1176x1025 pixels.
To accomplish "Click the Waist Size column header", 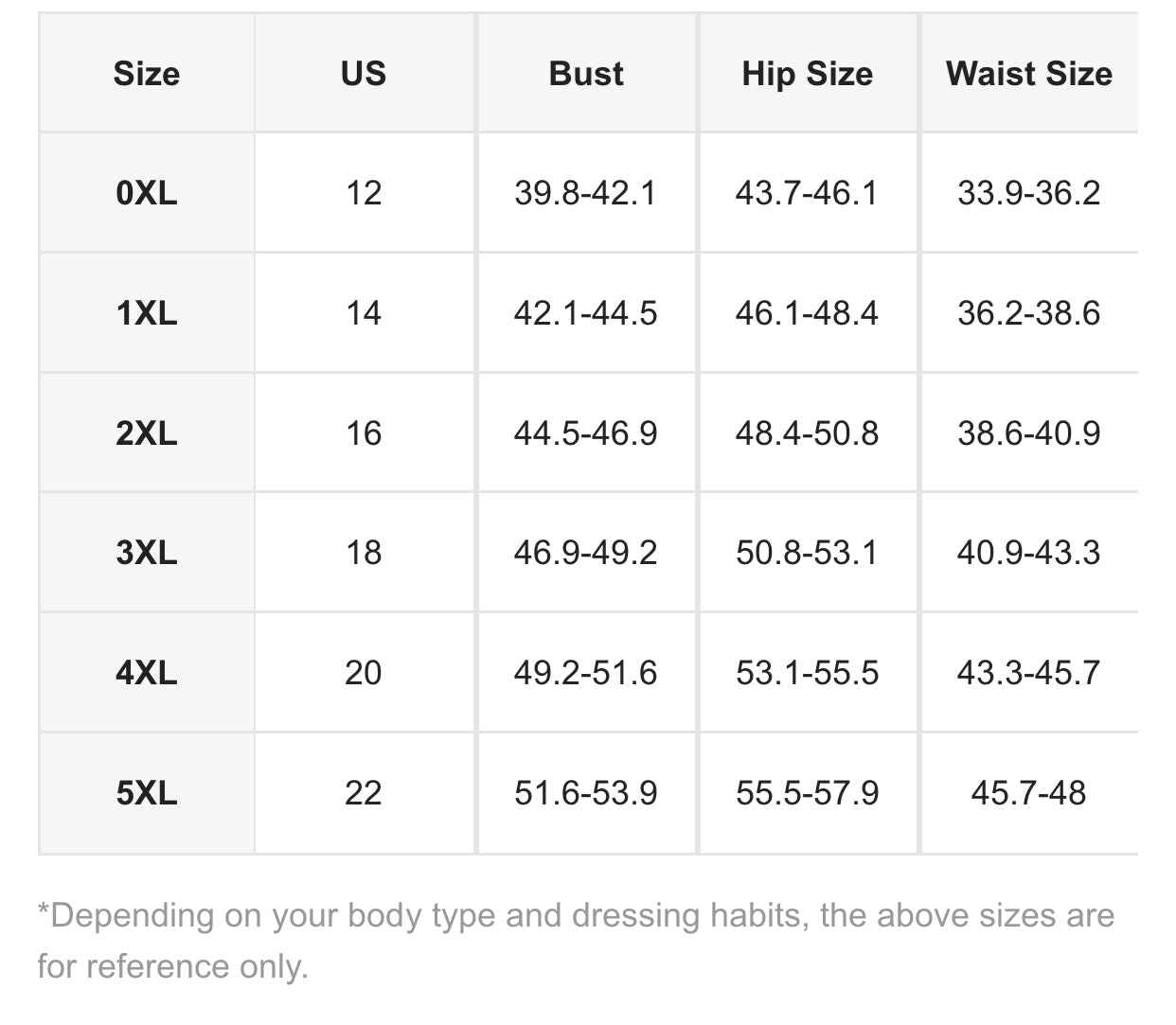I will [x=1029, y=74].
